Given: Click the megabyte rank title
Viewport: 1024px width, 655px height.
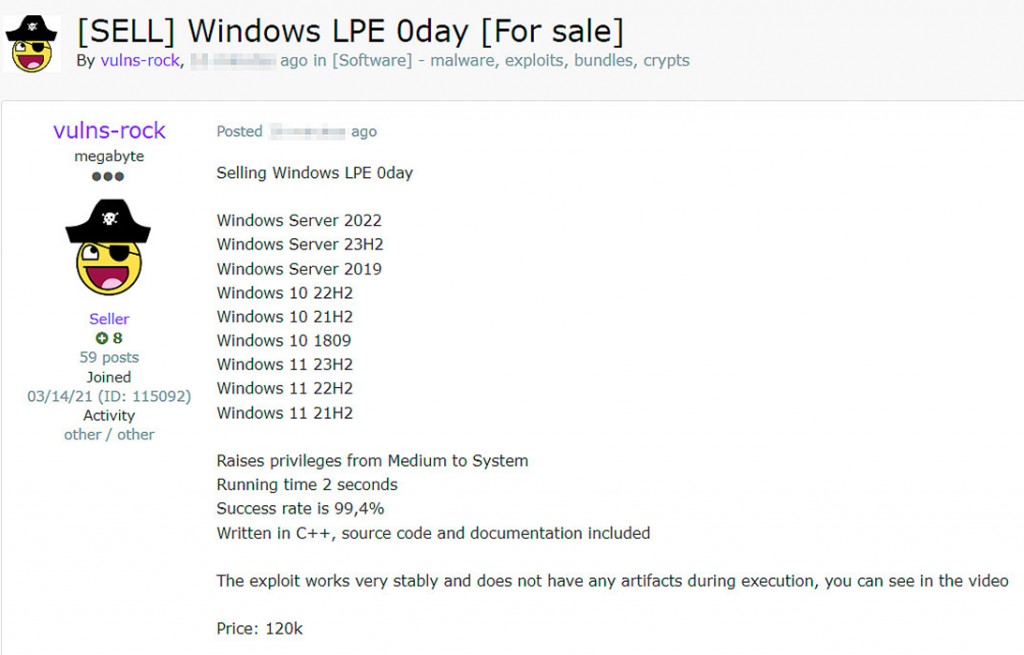Looking at the screenshot, I should pyautogui.click(x=109, y=156).
